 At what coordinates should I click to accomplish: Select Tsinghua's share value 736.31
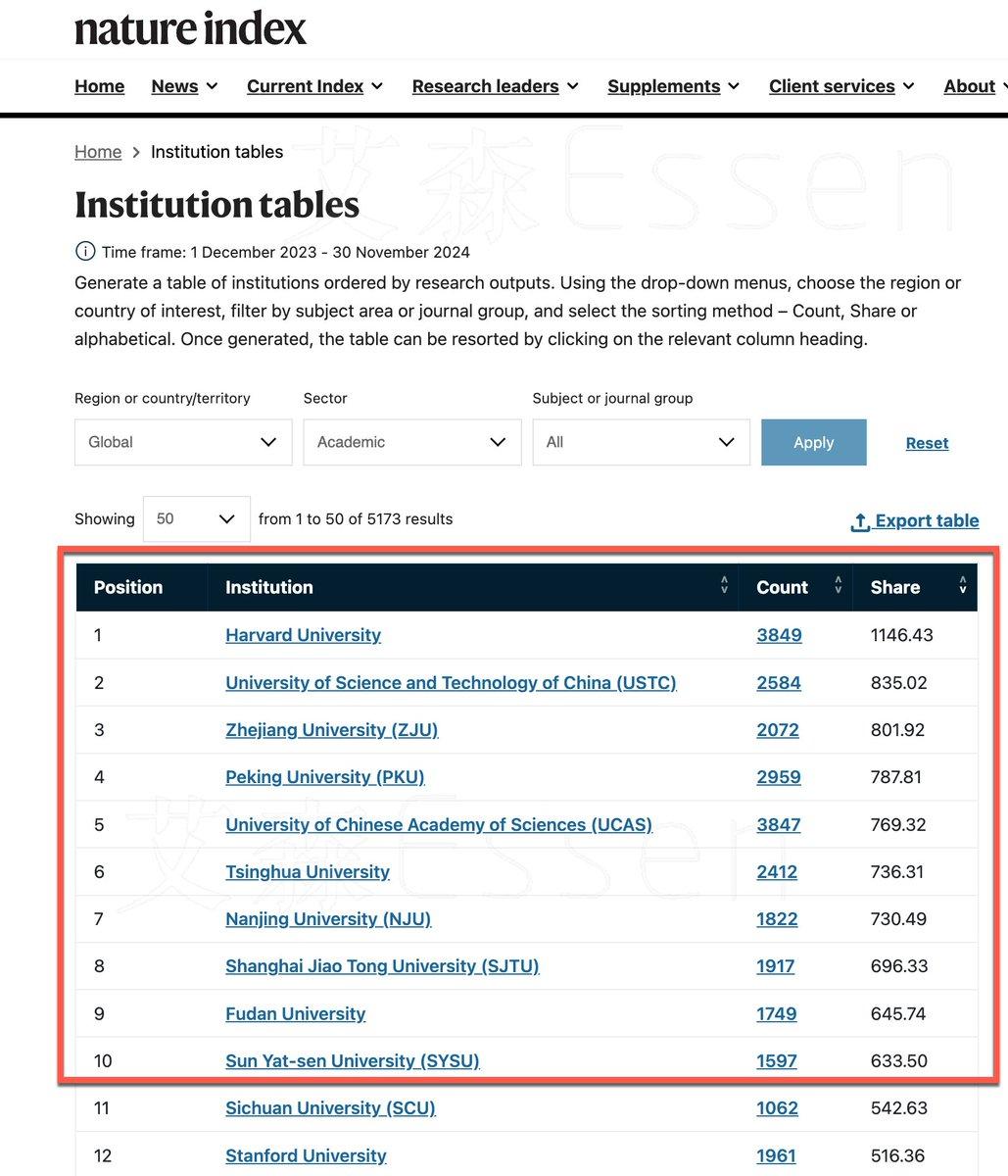pyautogui.click(x=896, y=871)
